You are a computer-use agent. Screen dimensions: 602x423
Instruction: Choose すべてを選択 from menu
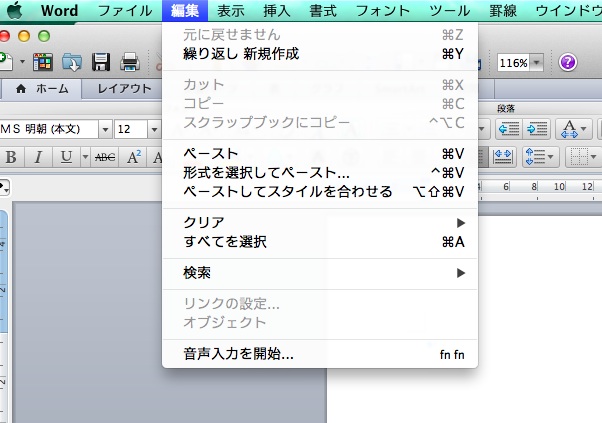tap(320, 242)
